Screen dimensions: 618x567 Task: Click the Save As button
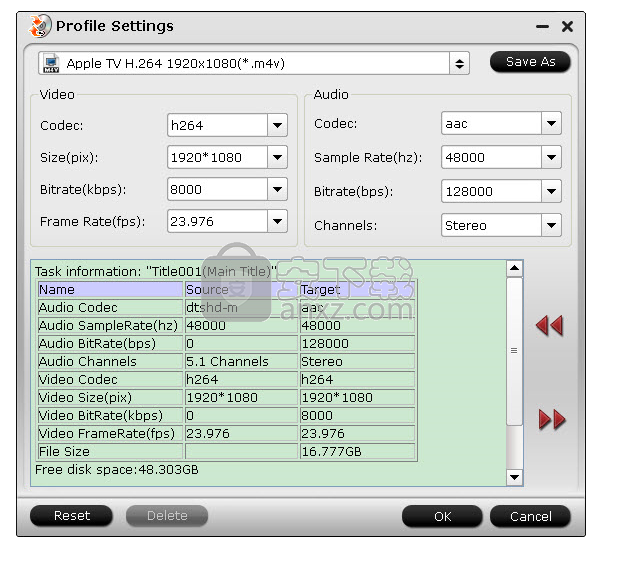click(530, 62)
